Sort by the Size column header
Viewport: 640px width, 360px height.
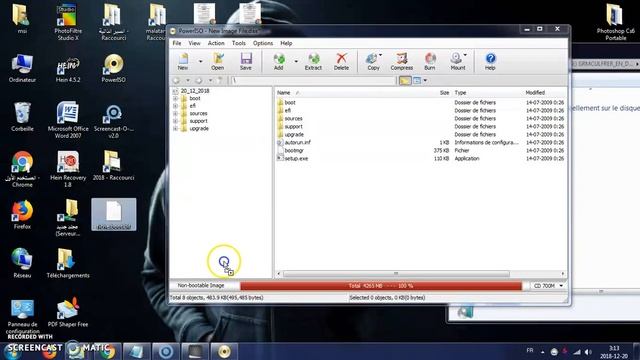tap(444, 93)
